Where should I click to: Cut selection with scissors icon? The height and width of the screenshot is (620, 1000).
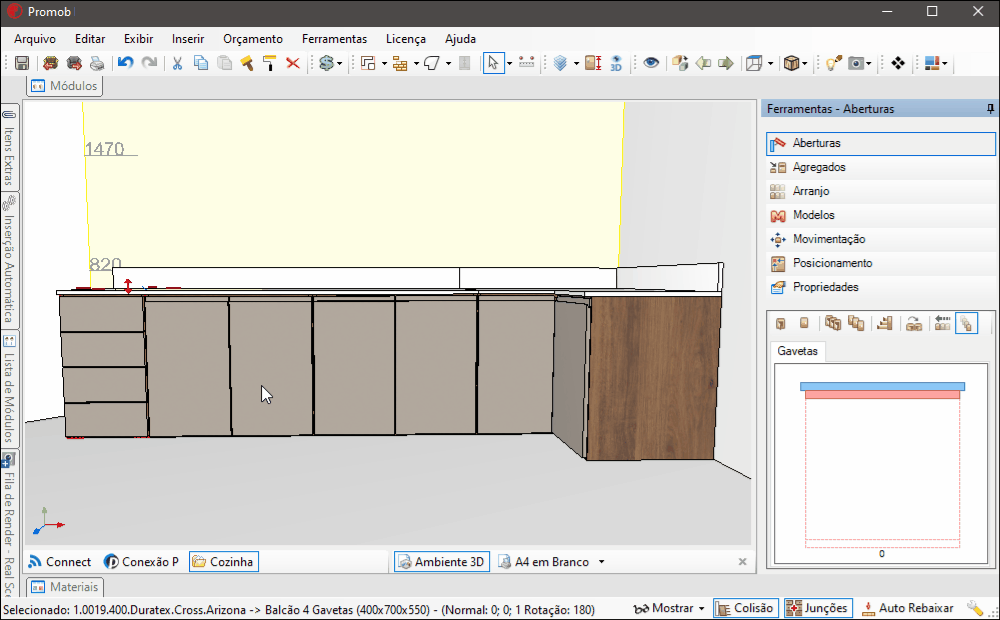pos(177,63)
